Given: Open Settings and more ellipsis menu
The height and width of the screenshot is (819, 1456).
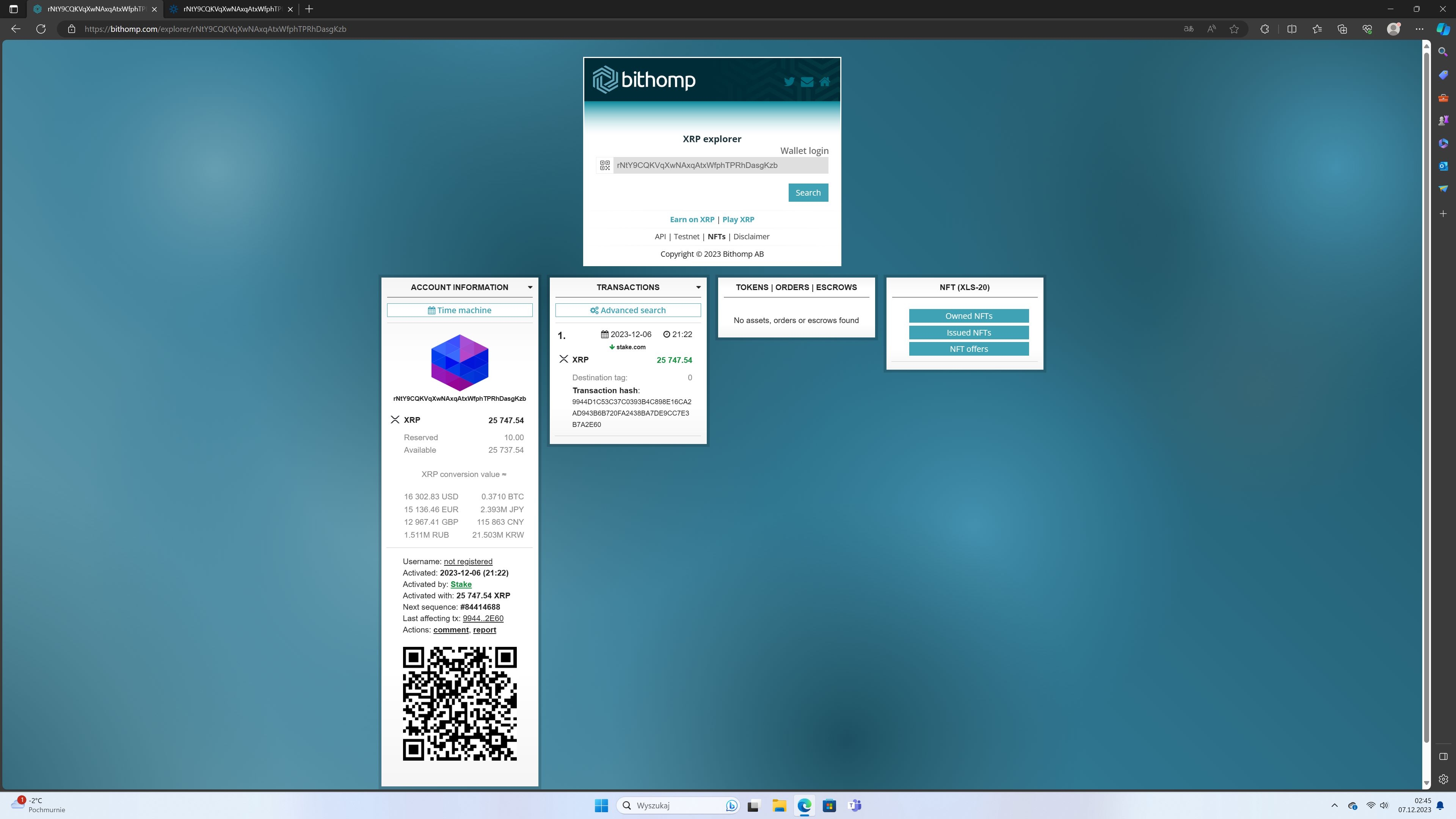Looking at the screenshot, I should pos(1419,29).
